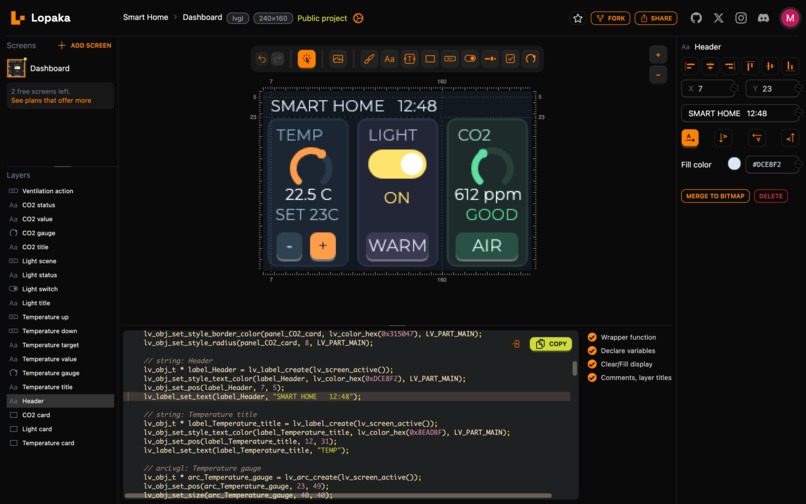The width and height of the screenshot is (806, 504).
Task: Align Header to the bottom edge
Action: pyautogui.click(x=790, y=66)
